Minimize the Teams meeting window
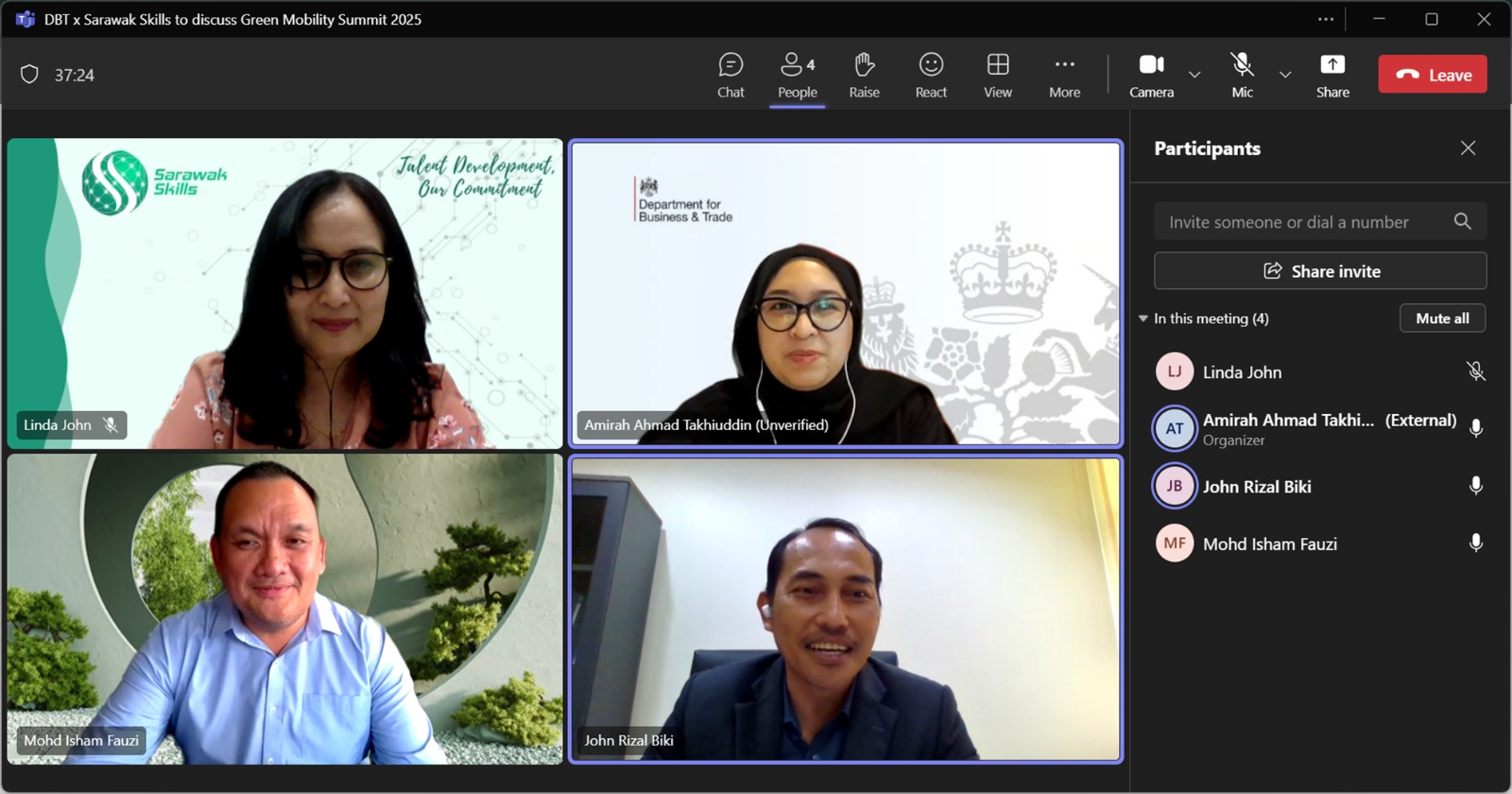The image size is (1512, 794). [1379, 19]
